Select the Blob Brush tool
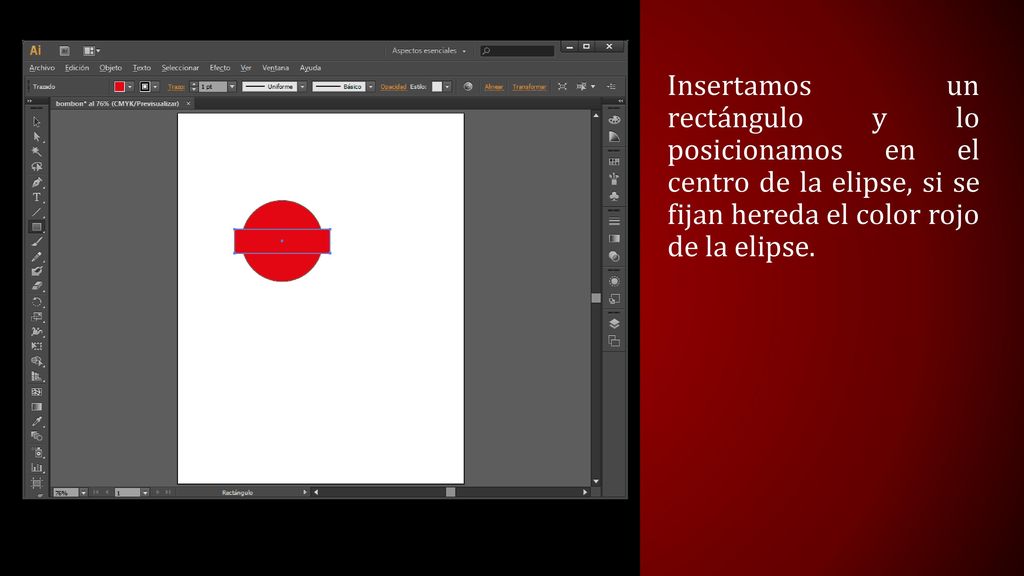 [x=37, y=271]
